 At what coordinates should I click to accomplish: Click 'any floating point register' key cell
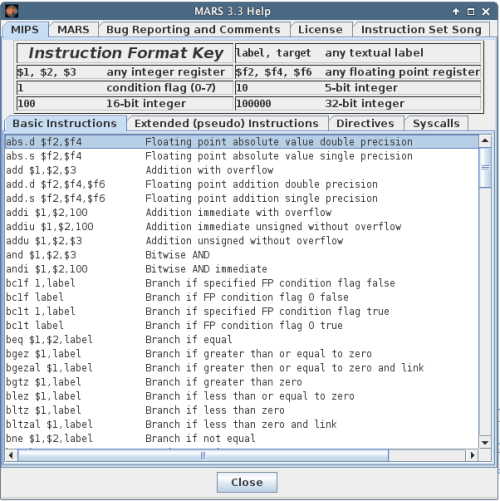[x=402, y=72]
